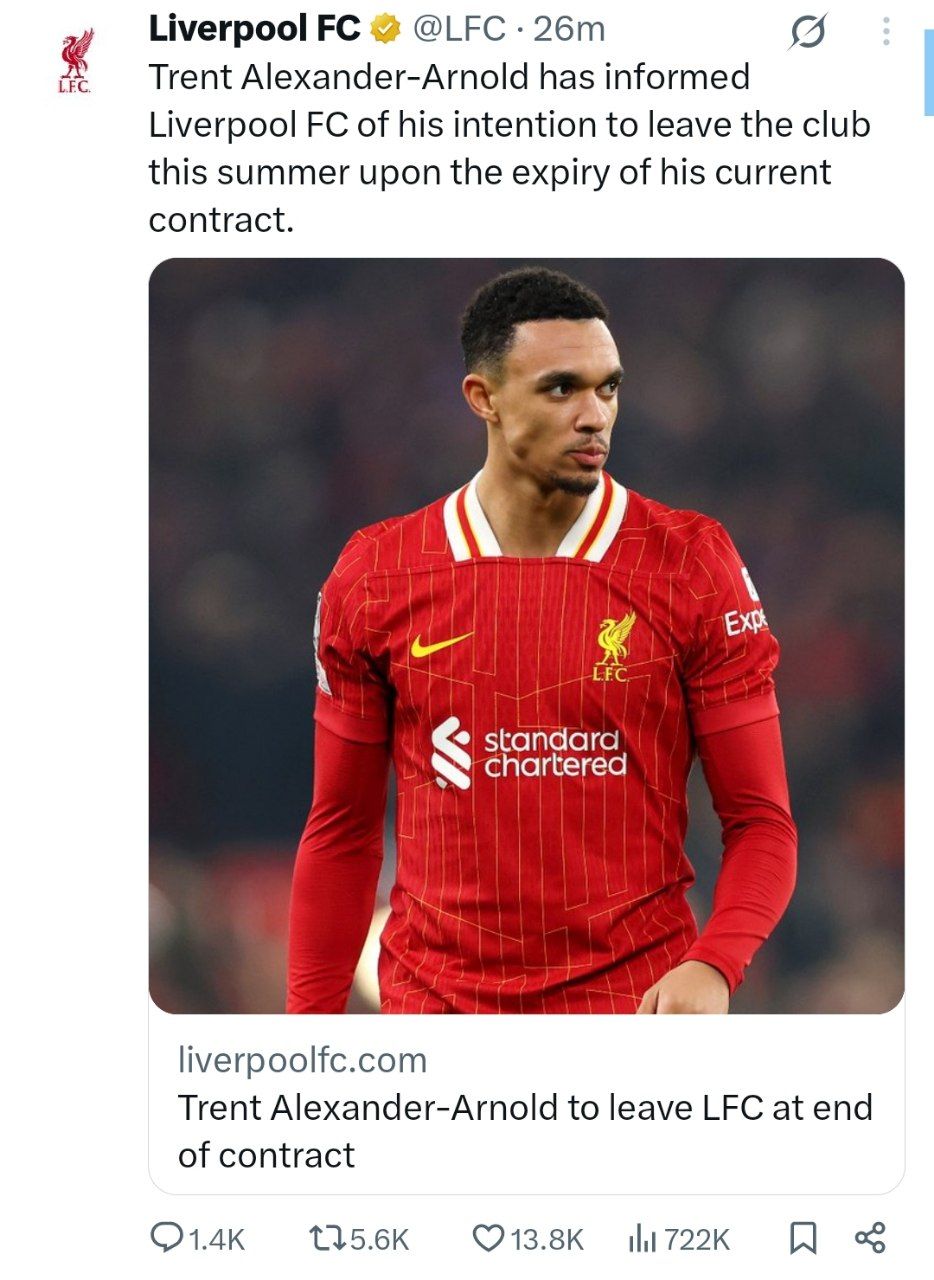Open Grok explain icon on tweet
This screenshot has width=934, height=1280.
click(807, 35)
